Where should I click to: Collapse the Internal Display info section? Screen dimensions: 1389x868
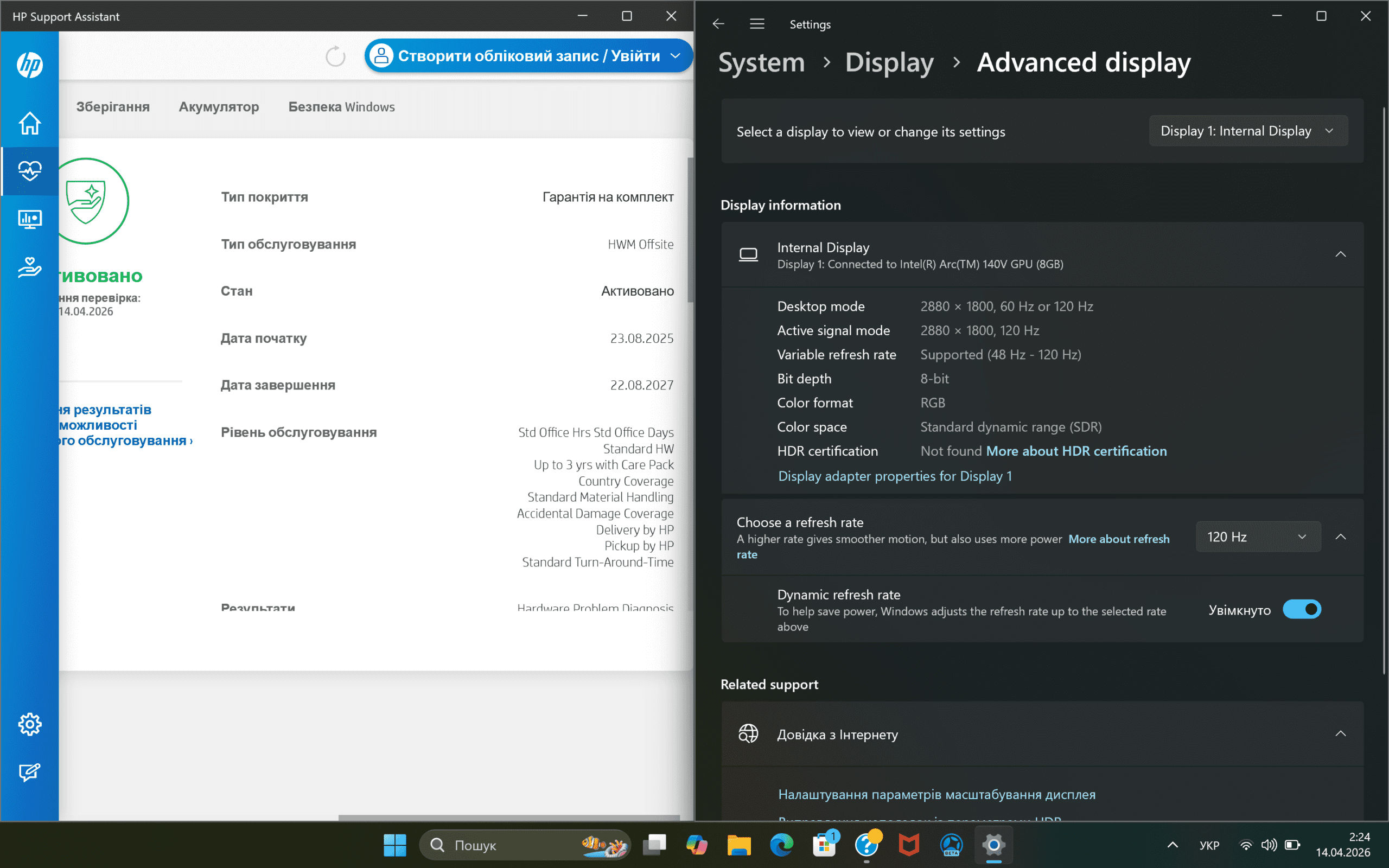[x=1340, y=254]
